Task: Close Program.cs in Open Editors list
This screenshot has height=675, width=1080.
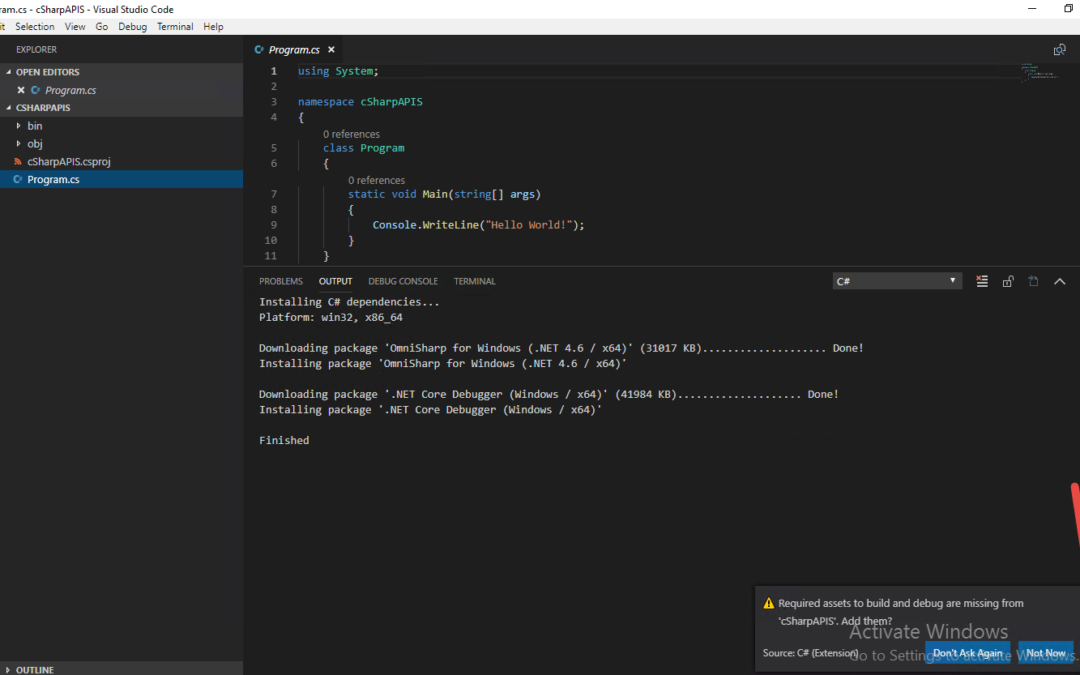Action: tap(21, 90)
